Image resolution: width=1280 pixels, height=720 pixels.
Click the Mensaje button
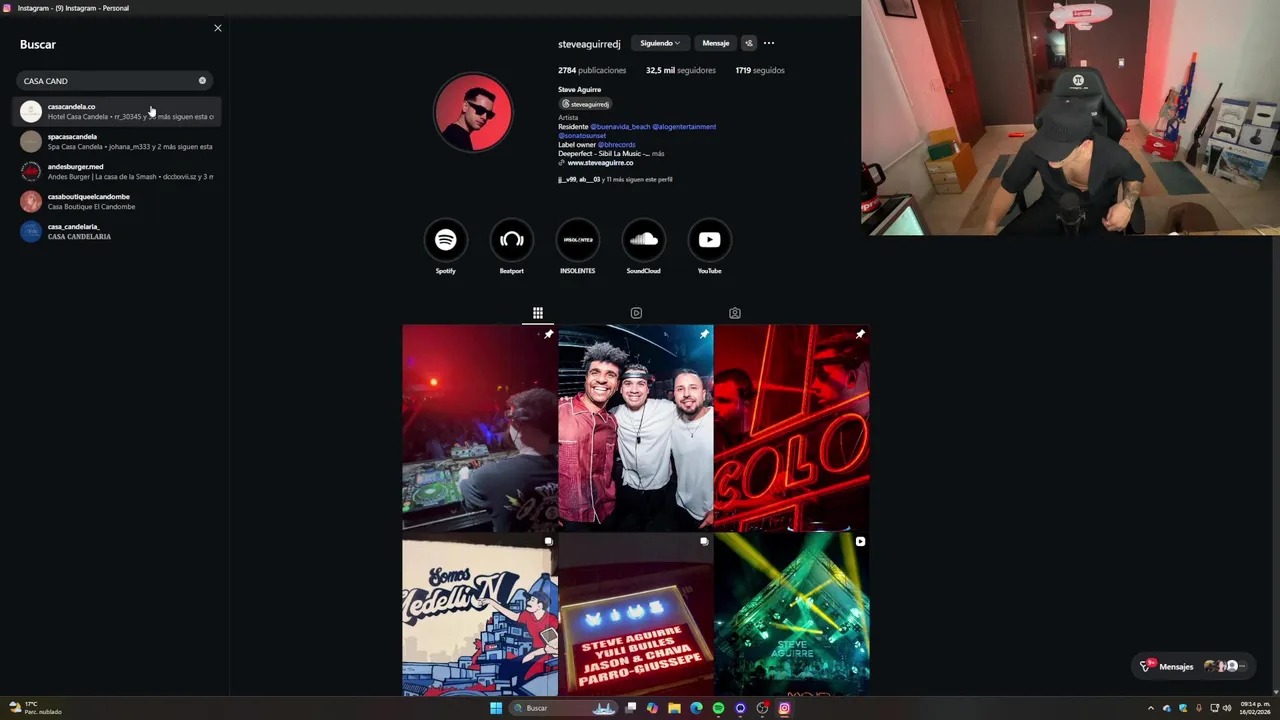716,43
